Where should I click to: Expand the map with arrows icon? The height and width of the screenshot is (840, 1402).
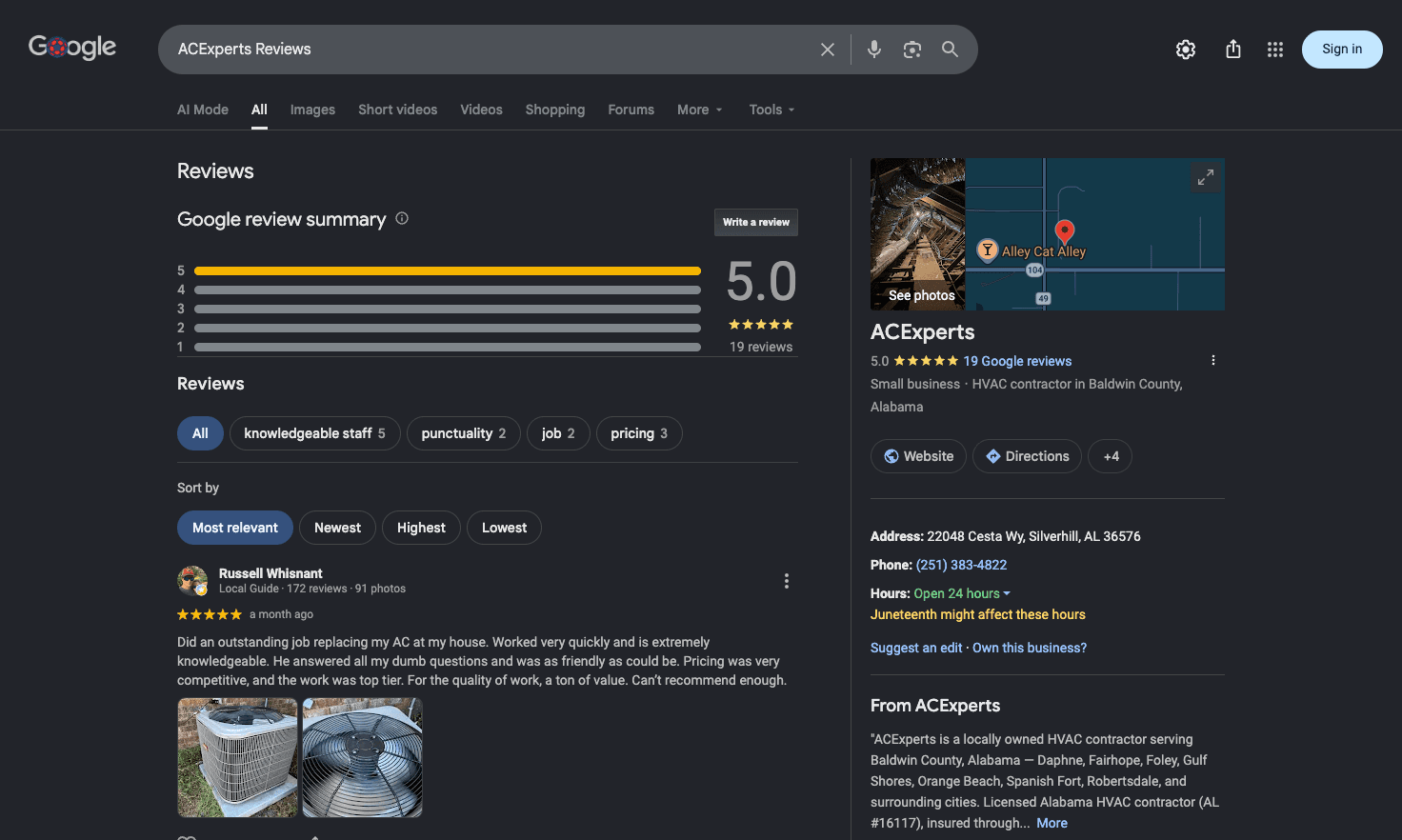1206,177
